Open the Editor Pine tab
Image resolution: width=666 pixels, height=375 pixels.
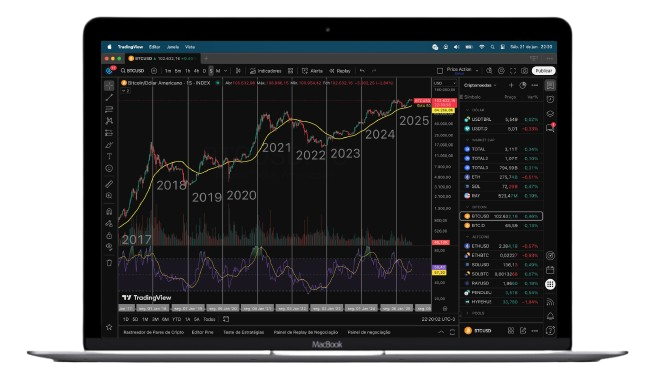203,332
